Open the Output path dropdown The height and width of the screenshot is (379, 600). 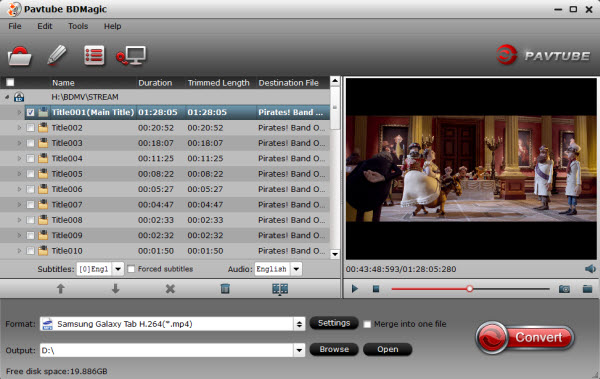pyautogui.click(x=299, y=350)
